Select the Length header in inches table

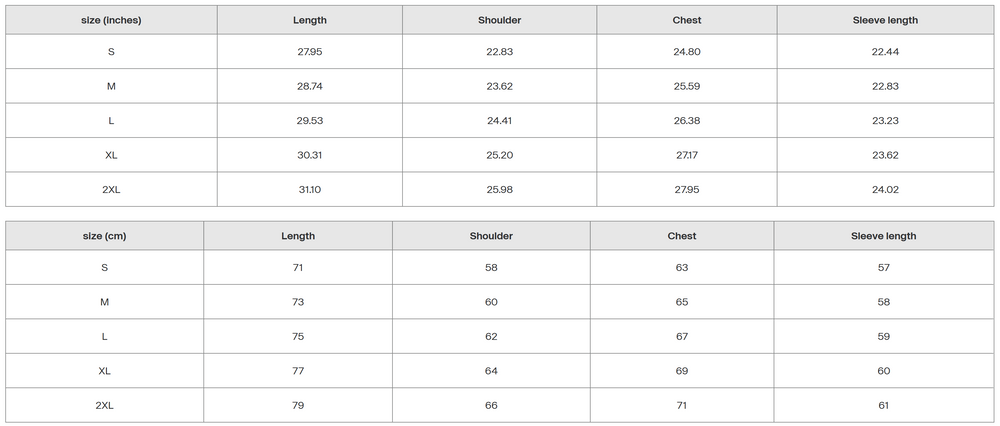click(310, 20)
